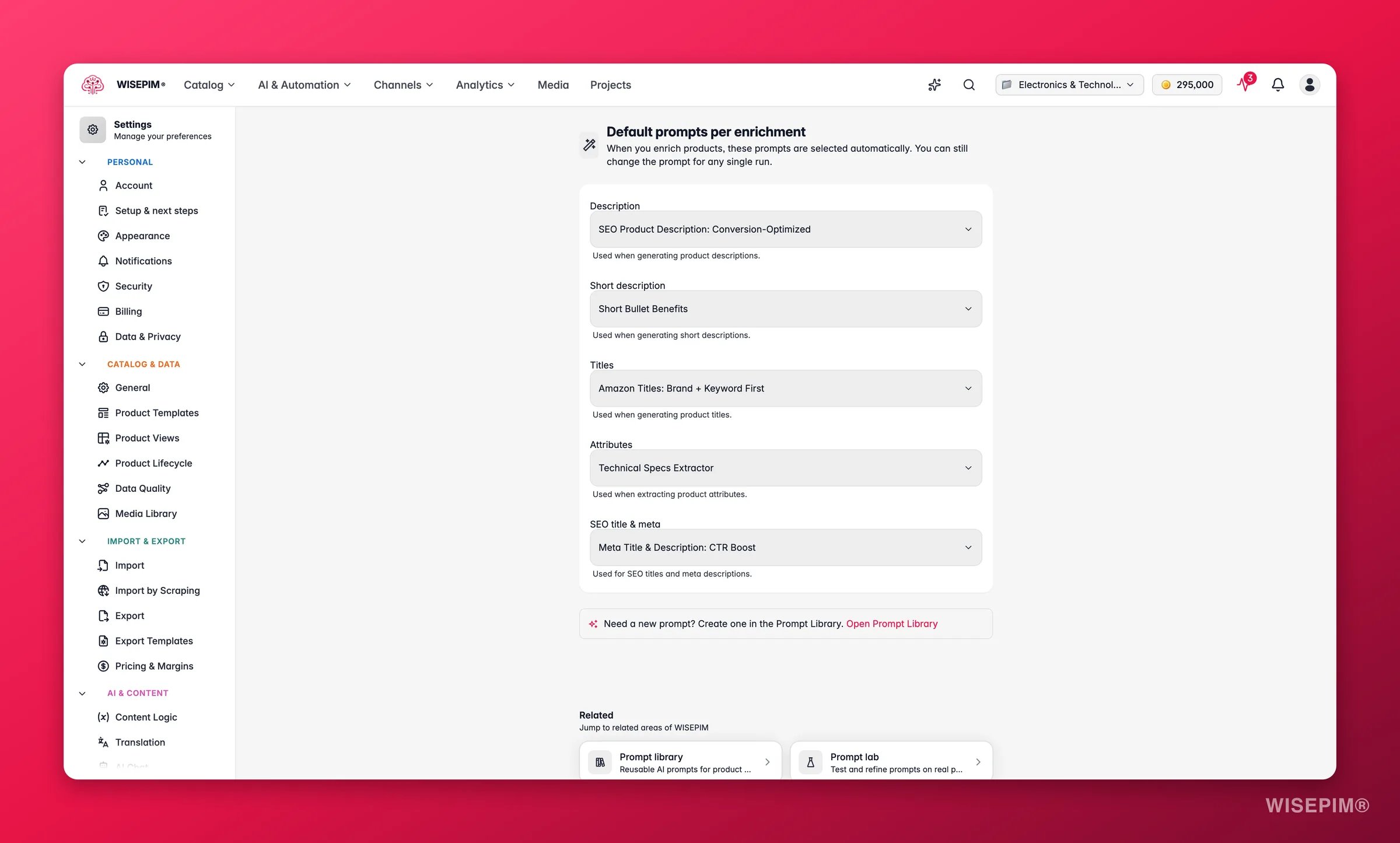The width and height of the screenshot is (1400, 843).
Task: Collapse the AI & CONTENT section
Action: [82, 693]
